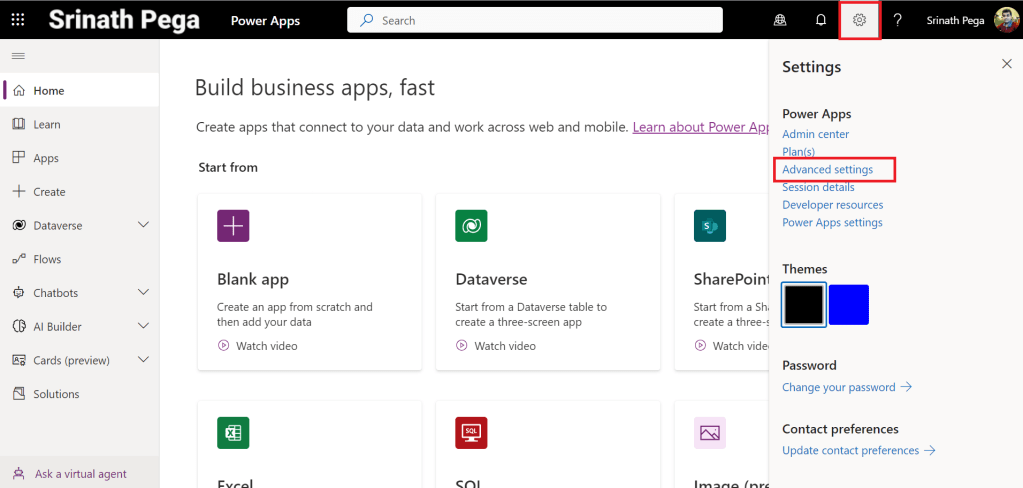The image size is (1023, 488).
Task: Expand the AI Builder navigation section
Action: point(143,326)
